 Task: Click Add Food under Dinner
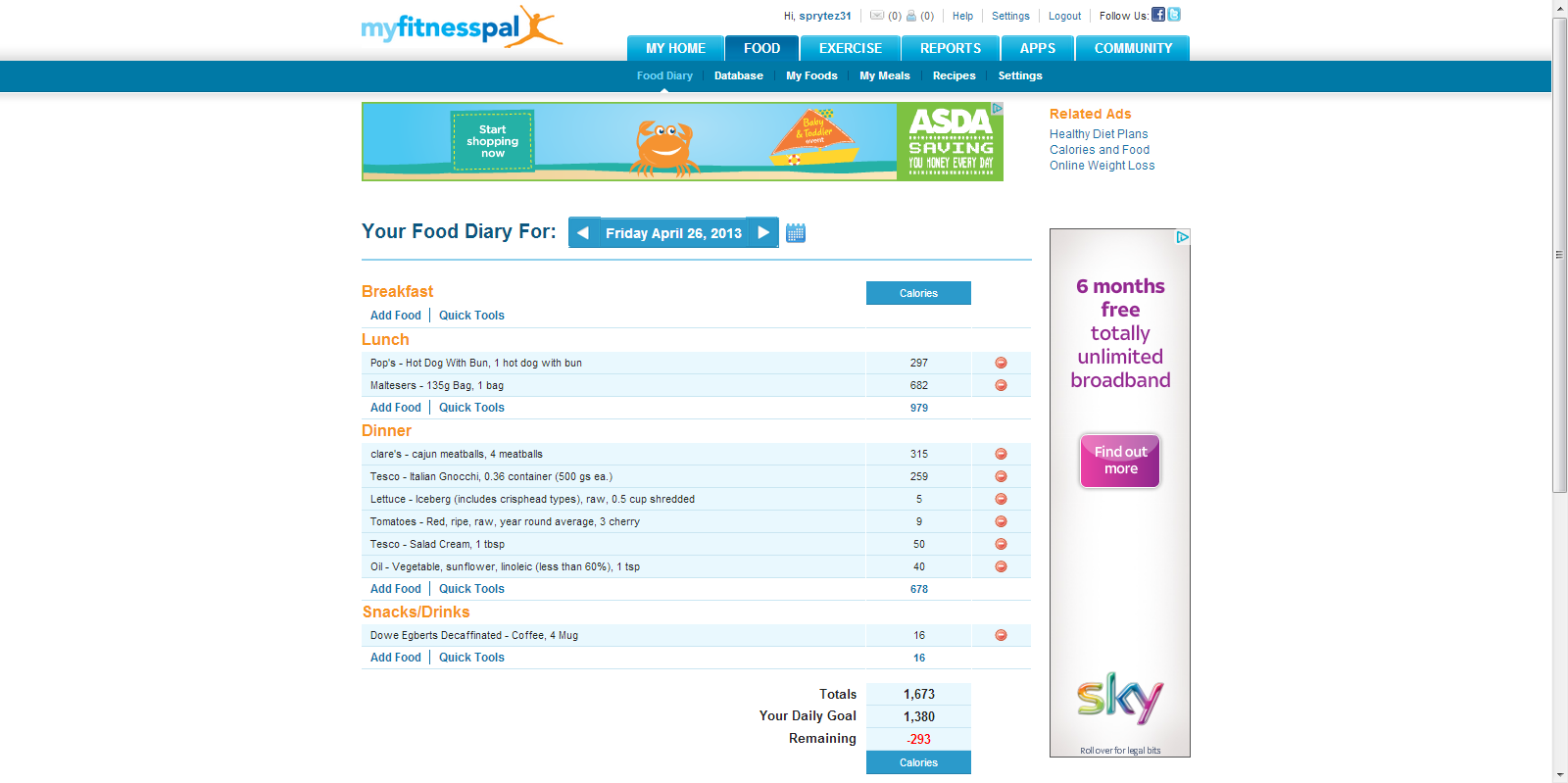[396, 589]
